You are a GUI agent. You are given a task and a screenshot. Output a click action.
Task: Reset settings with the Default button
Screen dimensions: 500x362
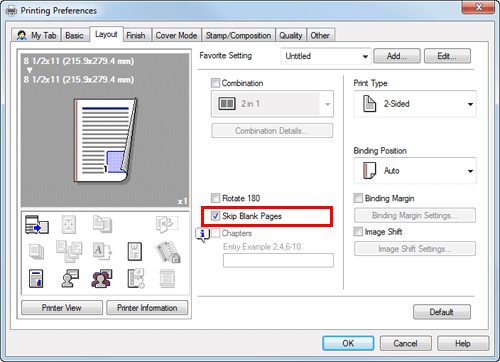(442, 312)
